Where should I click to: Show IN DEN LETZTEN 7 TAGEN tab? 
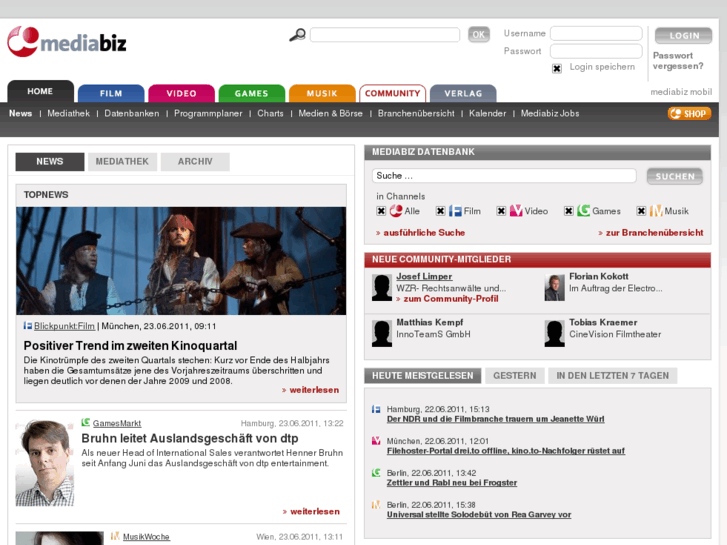point(612,376)
